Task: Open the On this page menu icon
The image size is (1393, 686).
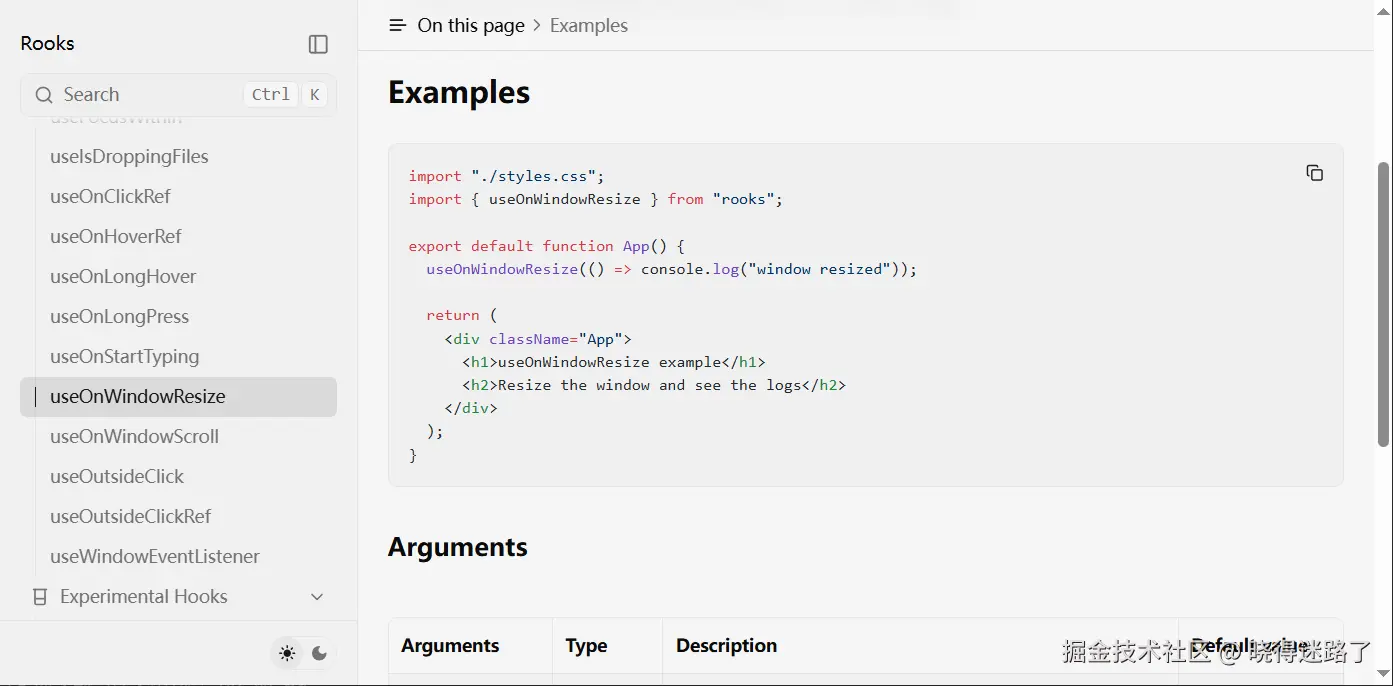Action: [397, 26]
